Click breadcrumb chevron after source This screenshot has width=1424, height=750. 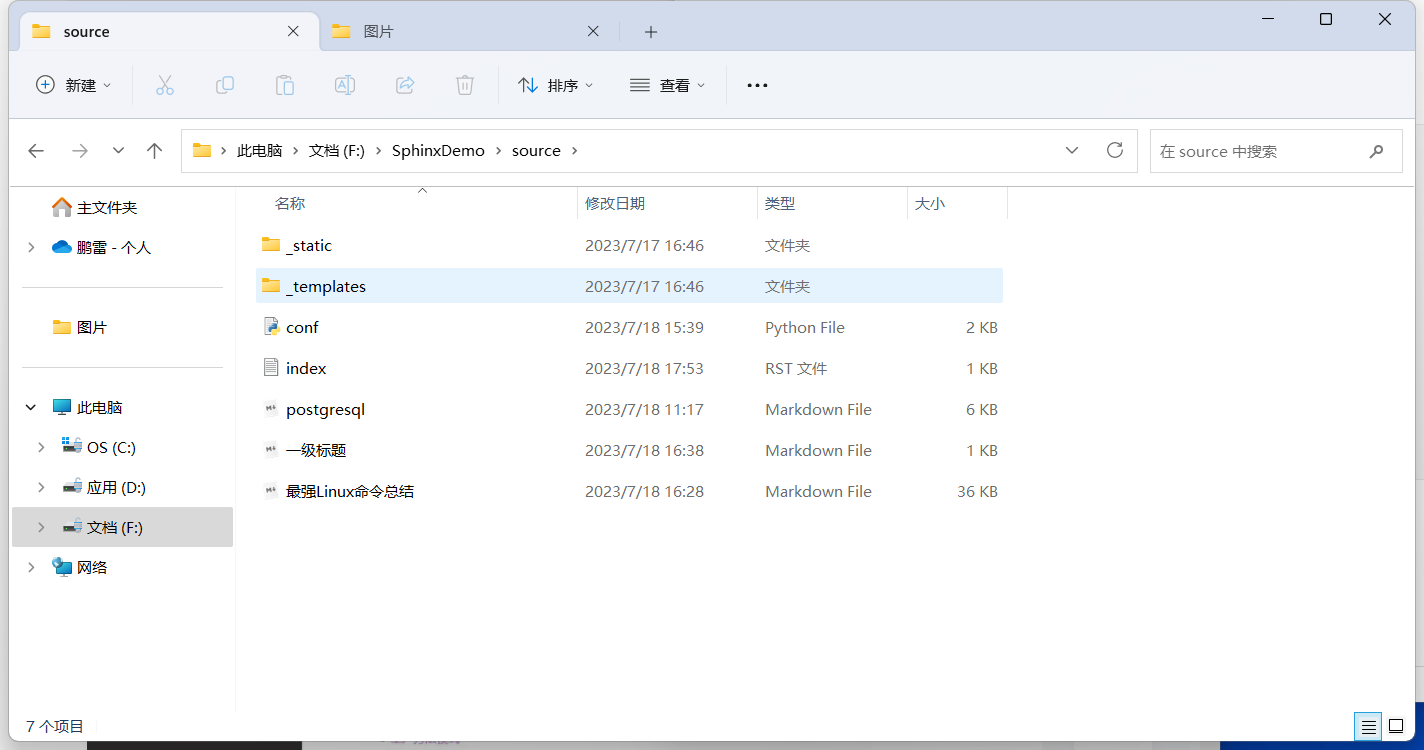point(575,151)
